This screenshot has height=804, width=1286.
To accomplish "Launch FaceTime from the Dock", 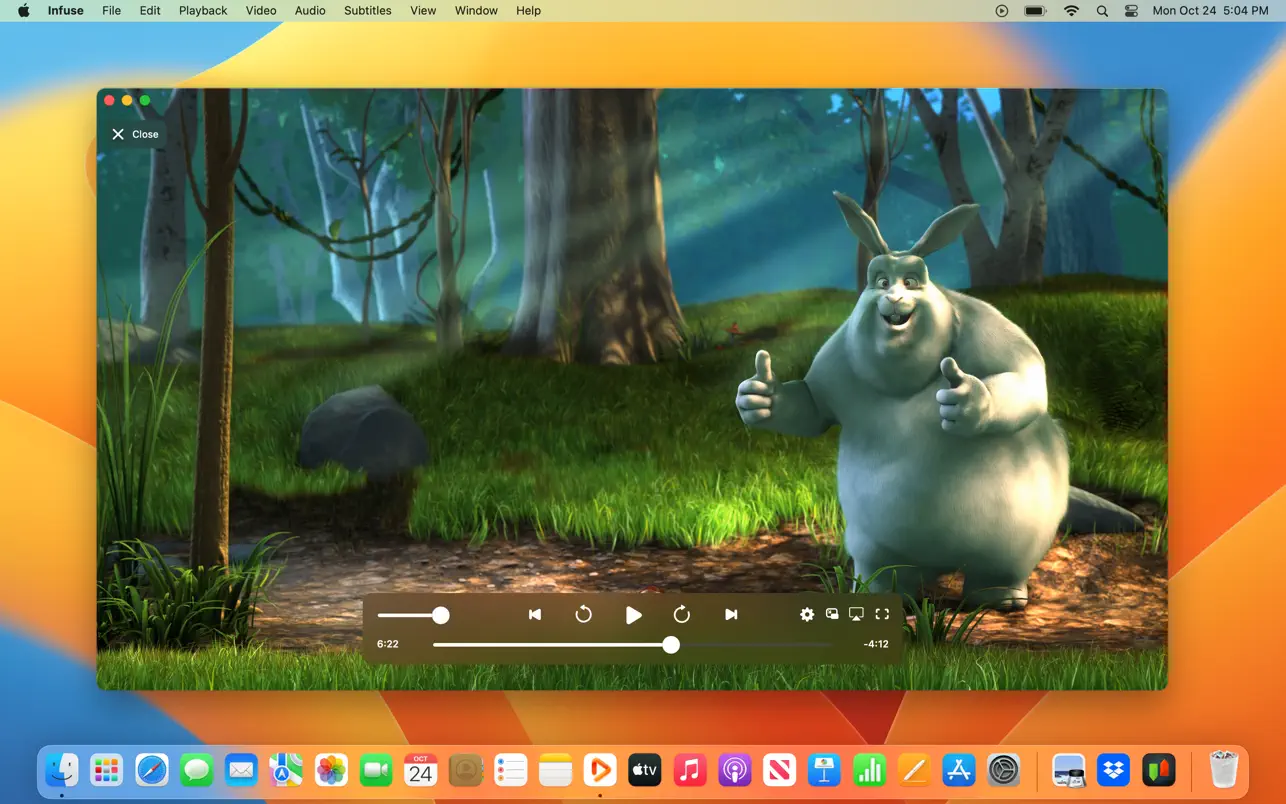I will (376, 770).
